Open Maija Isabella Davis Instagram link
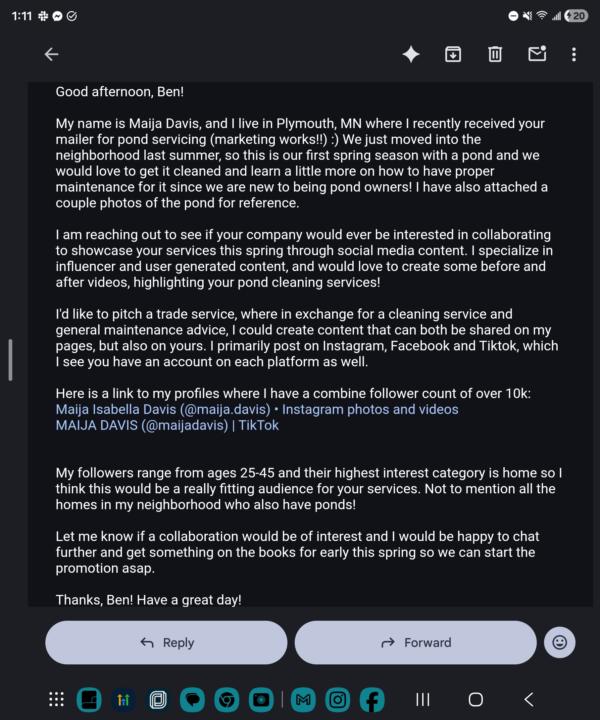 tap(257, 409)
